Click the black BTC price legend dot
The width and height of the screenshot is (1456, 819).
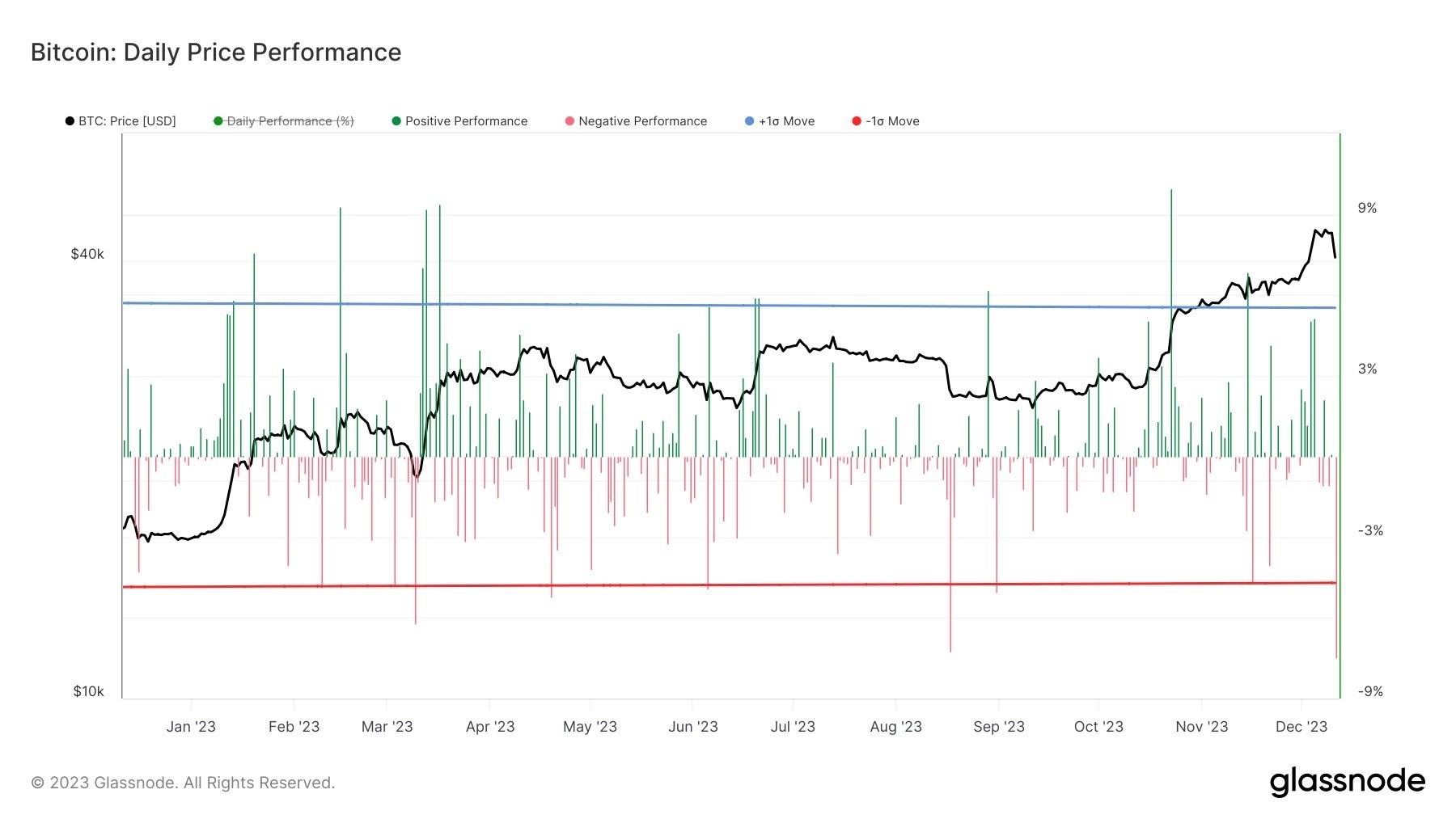(70, 121)
